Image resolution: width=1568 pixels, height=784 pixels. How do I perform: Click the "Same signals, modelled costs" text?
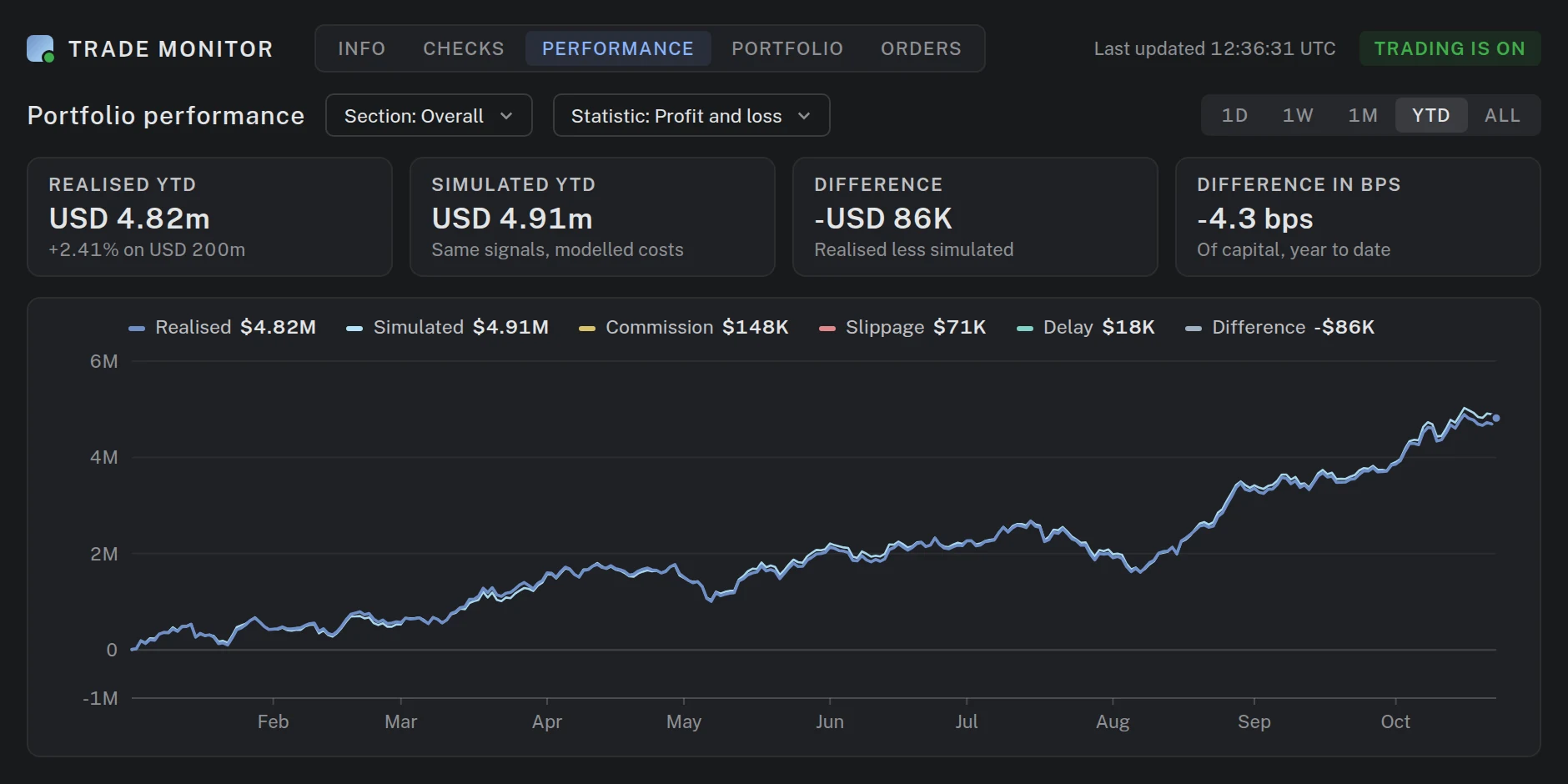tap(557, 249)
